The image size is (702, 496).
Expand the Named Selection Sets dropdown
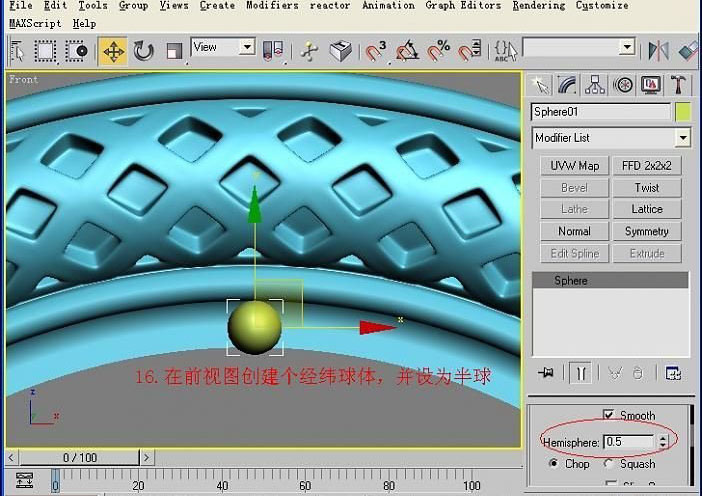tap(628, 47)
